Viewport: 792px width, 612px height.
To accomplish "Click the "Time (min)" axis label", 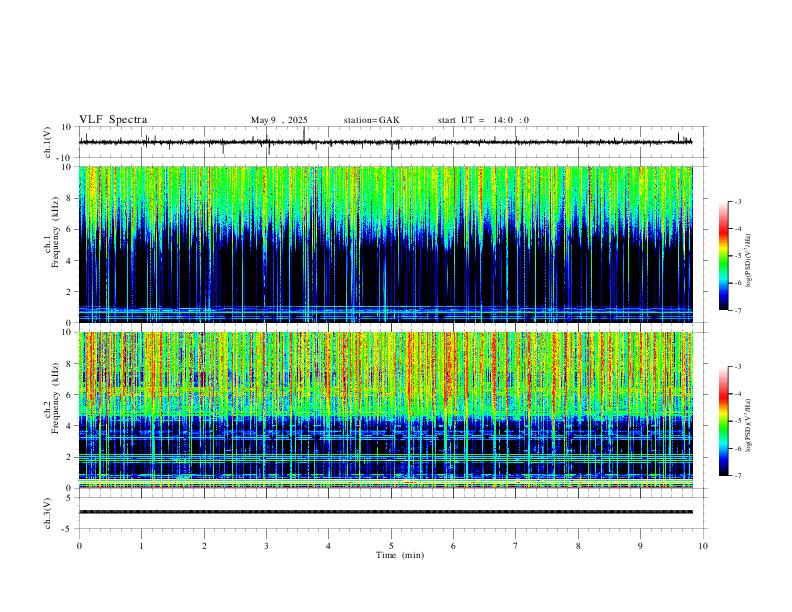I will coord(400,555).
